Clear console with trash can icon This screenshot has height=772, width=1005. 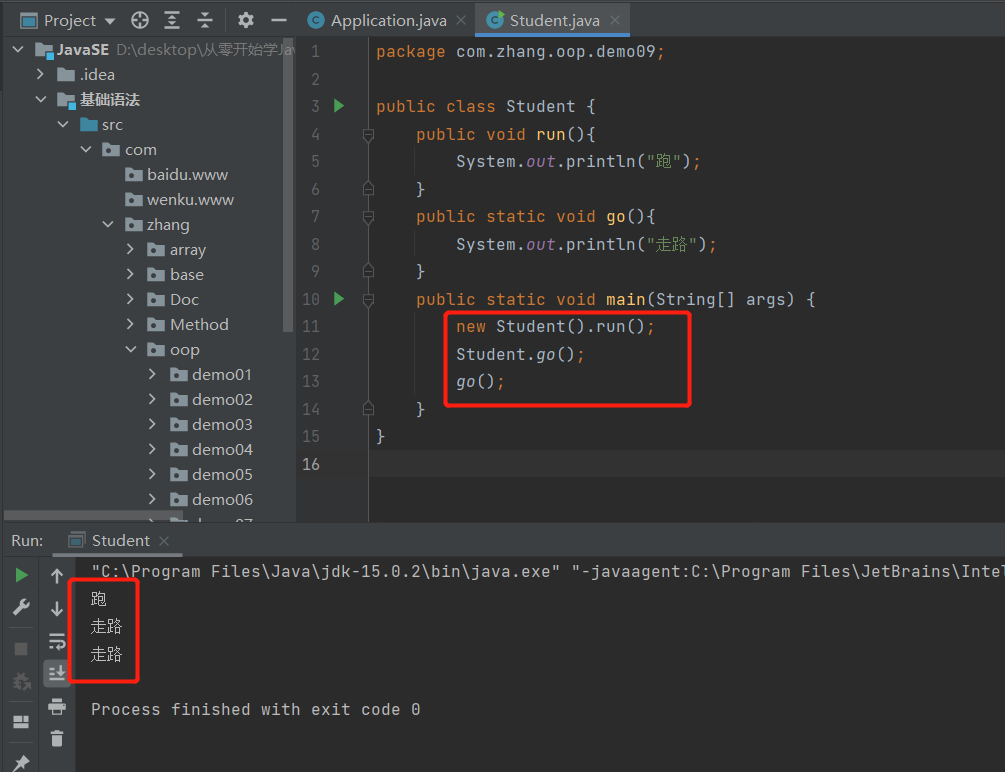coord(57,739)
